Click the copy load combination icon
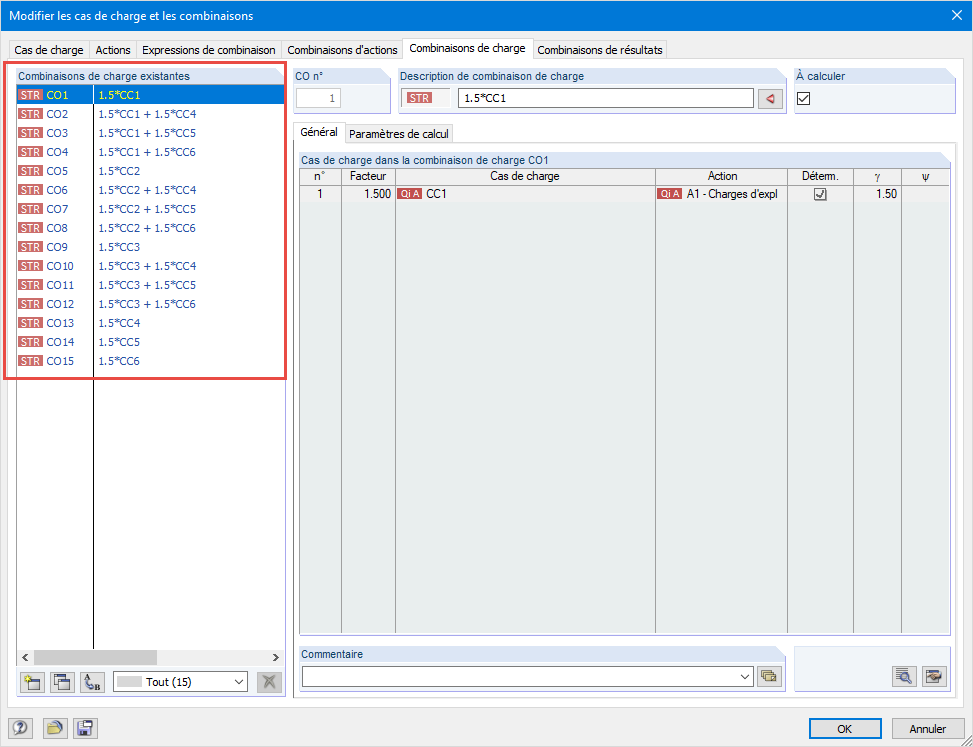Screen dimensions: 973x747 click(x=61, y=682)
